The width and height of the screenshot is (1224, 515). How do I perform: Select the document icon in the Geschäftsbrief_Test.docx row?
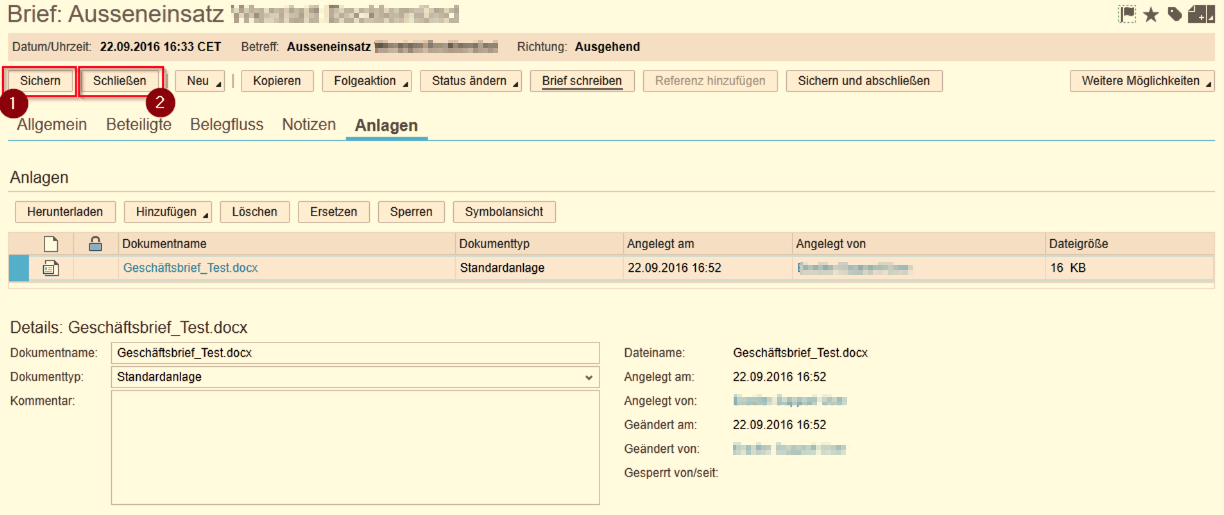click(x=51, y=268)
